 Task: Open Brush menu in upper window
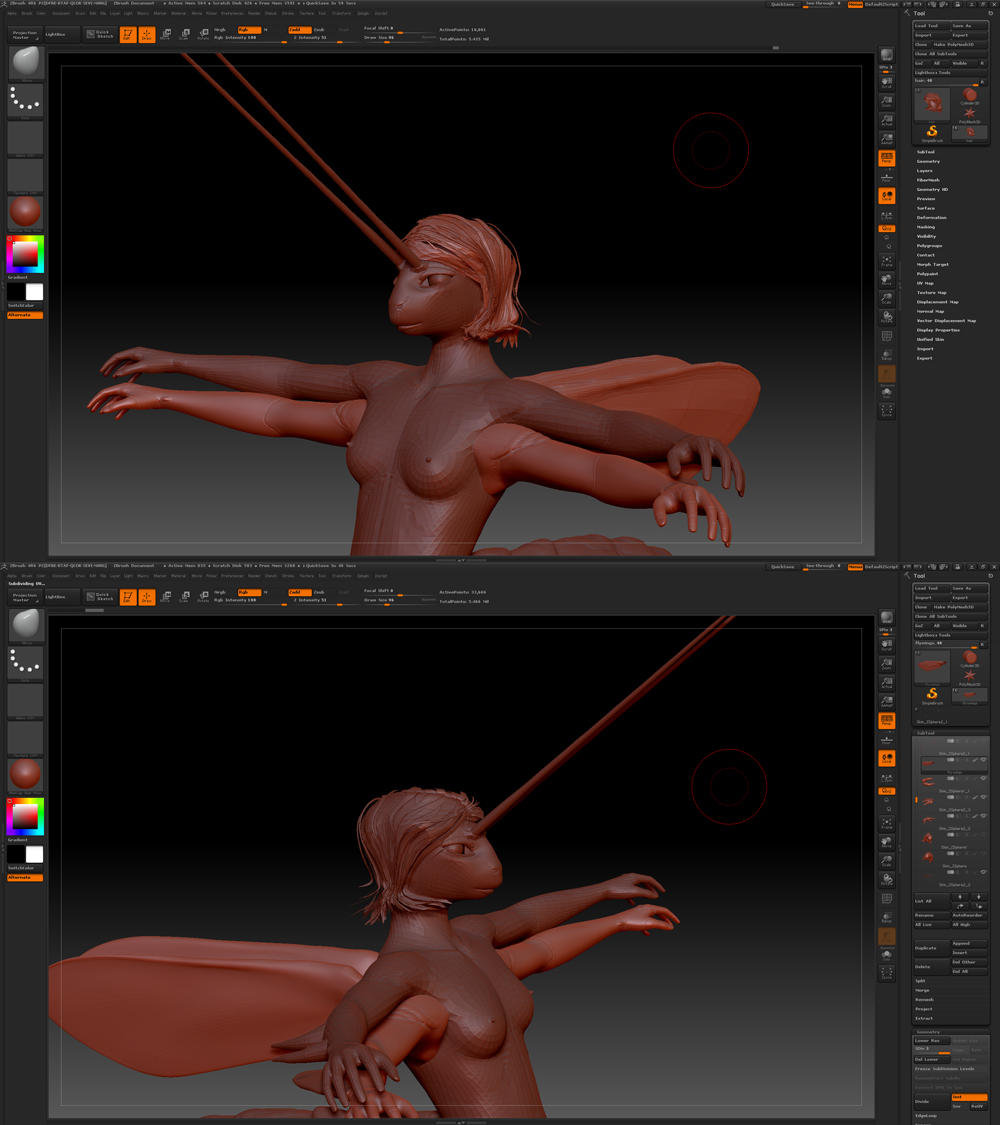(x=27, y=13)
